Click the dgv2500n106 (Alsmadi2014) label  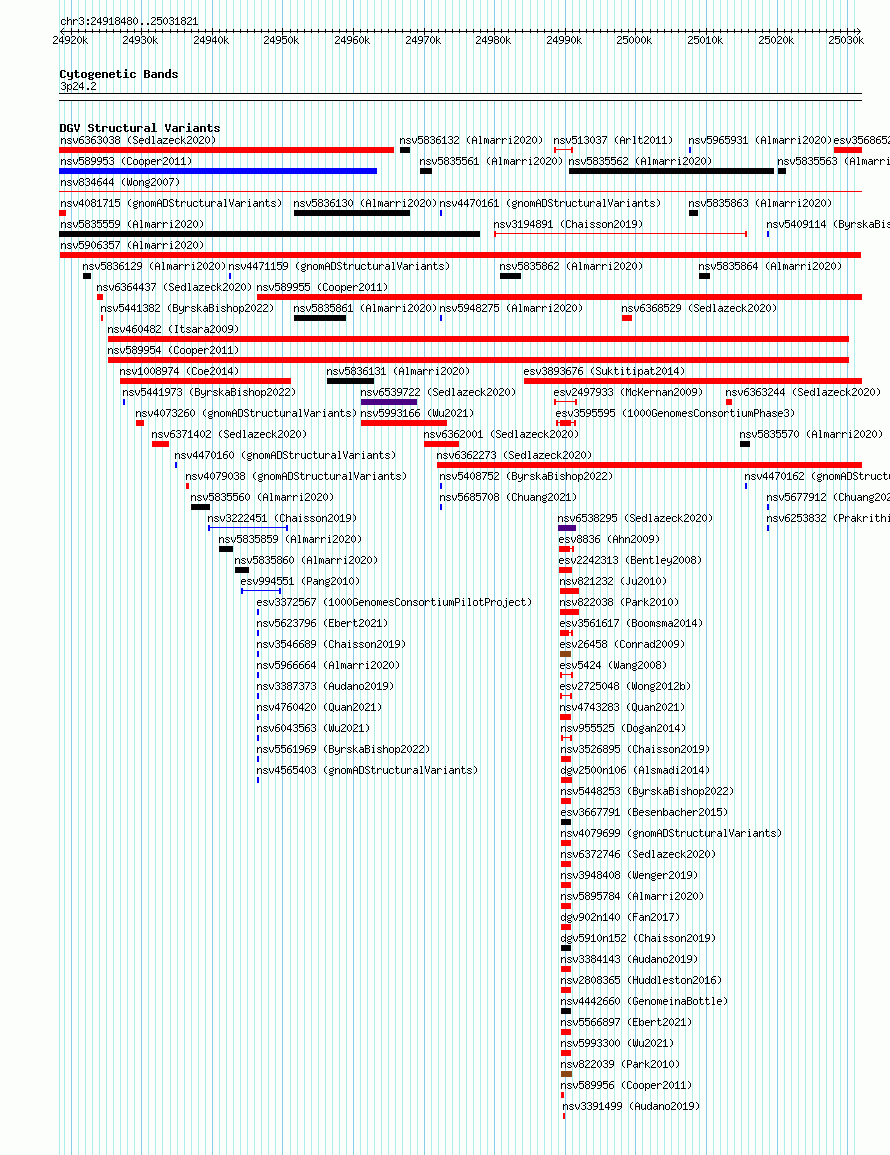tap(635, 770)
